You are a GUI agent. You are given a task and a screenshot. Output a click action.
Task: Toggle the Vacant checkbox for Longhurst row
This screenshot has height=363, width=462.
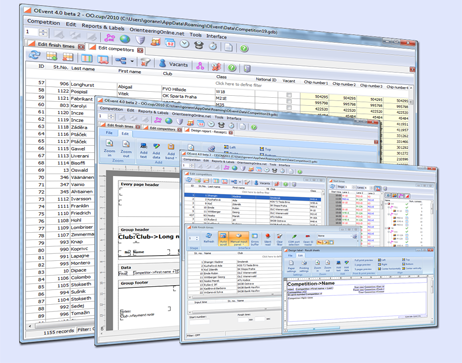tap(289, 95)
